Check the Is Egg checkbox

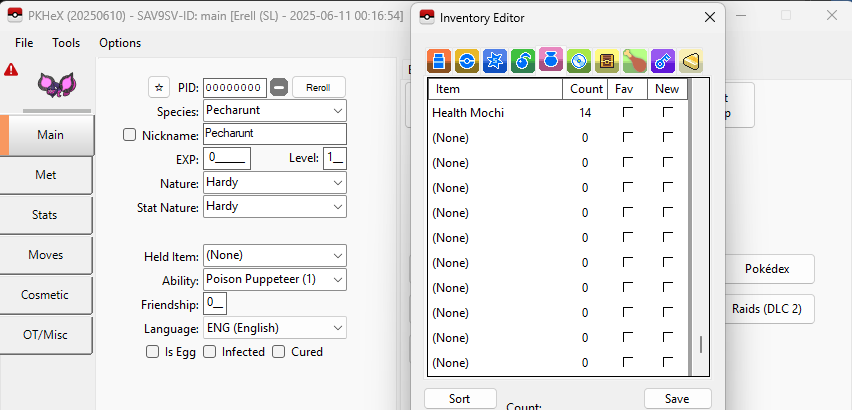click(152, 352)
